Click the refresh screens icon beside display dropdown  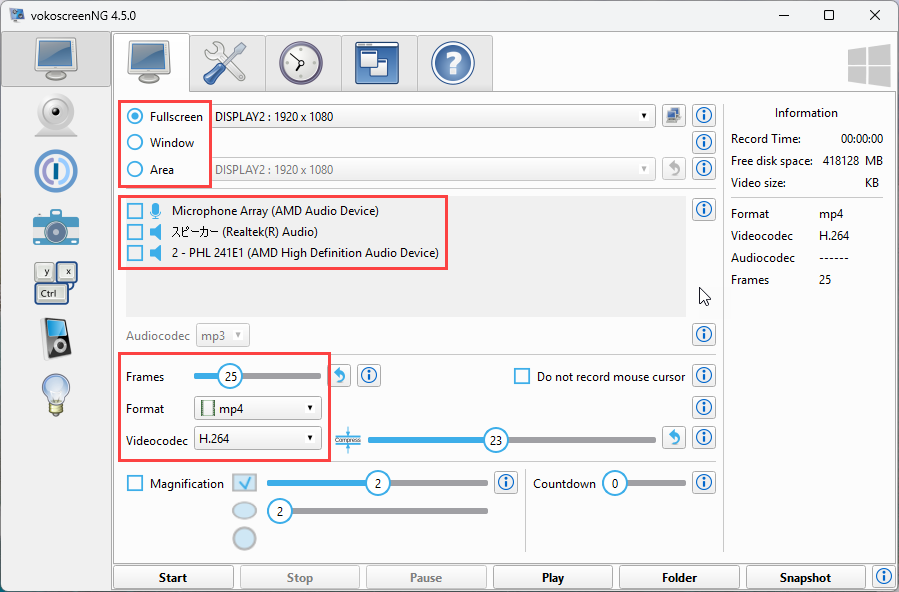point(674,116)
